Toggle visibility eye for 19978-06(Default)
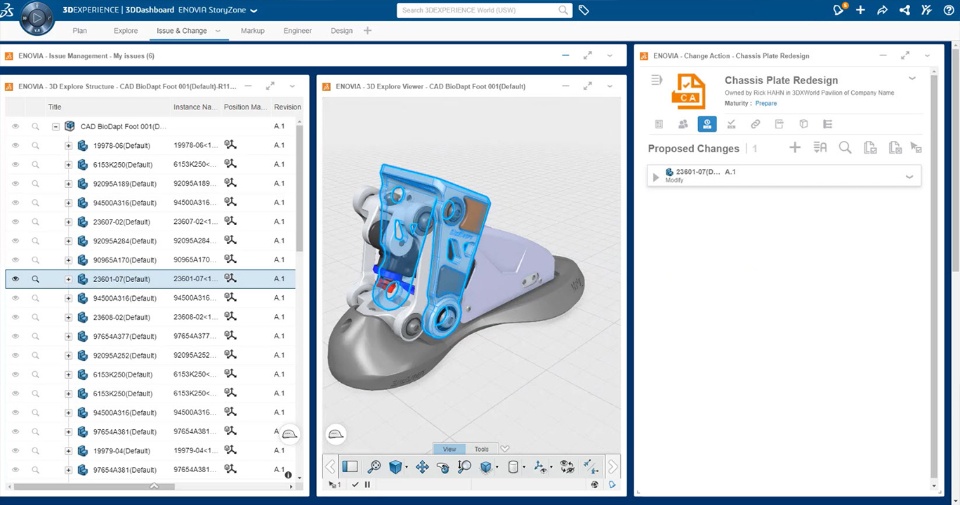Image resolution: width=960 pixels, height=505 pixels. [15, 146]
